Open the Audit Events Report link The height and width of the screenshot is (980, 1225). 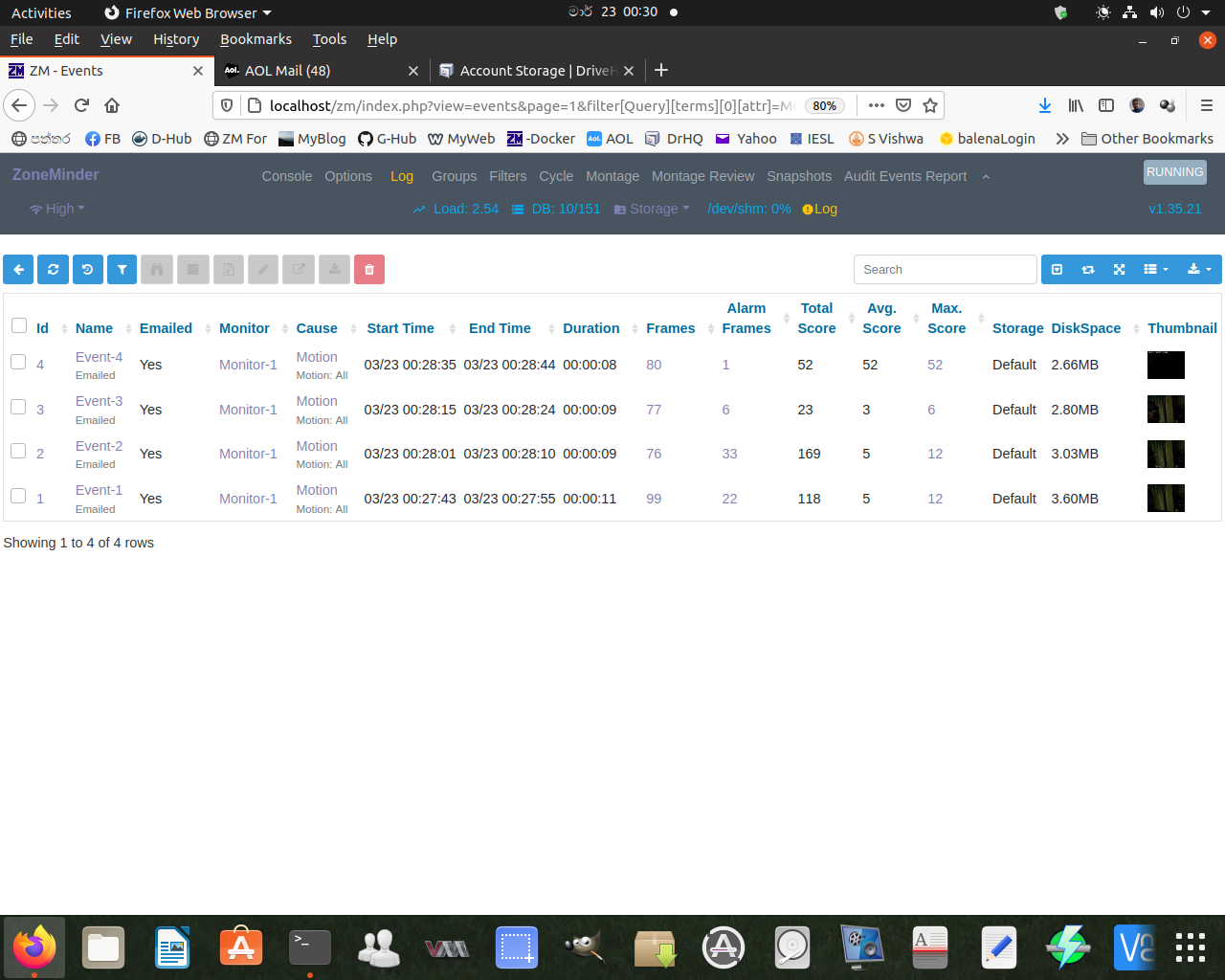[905, 176]
